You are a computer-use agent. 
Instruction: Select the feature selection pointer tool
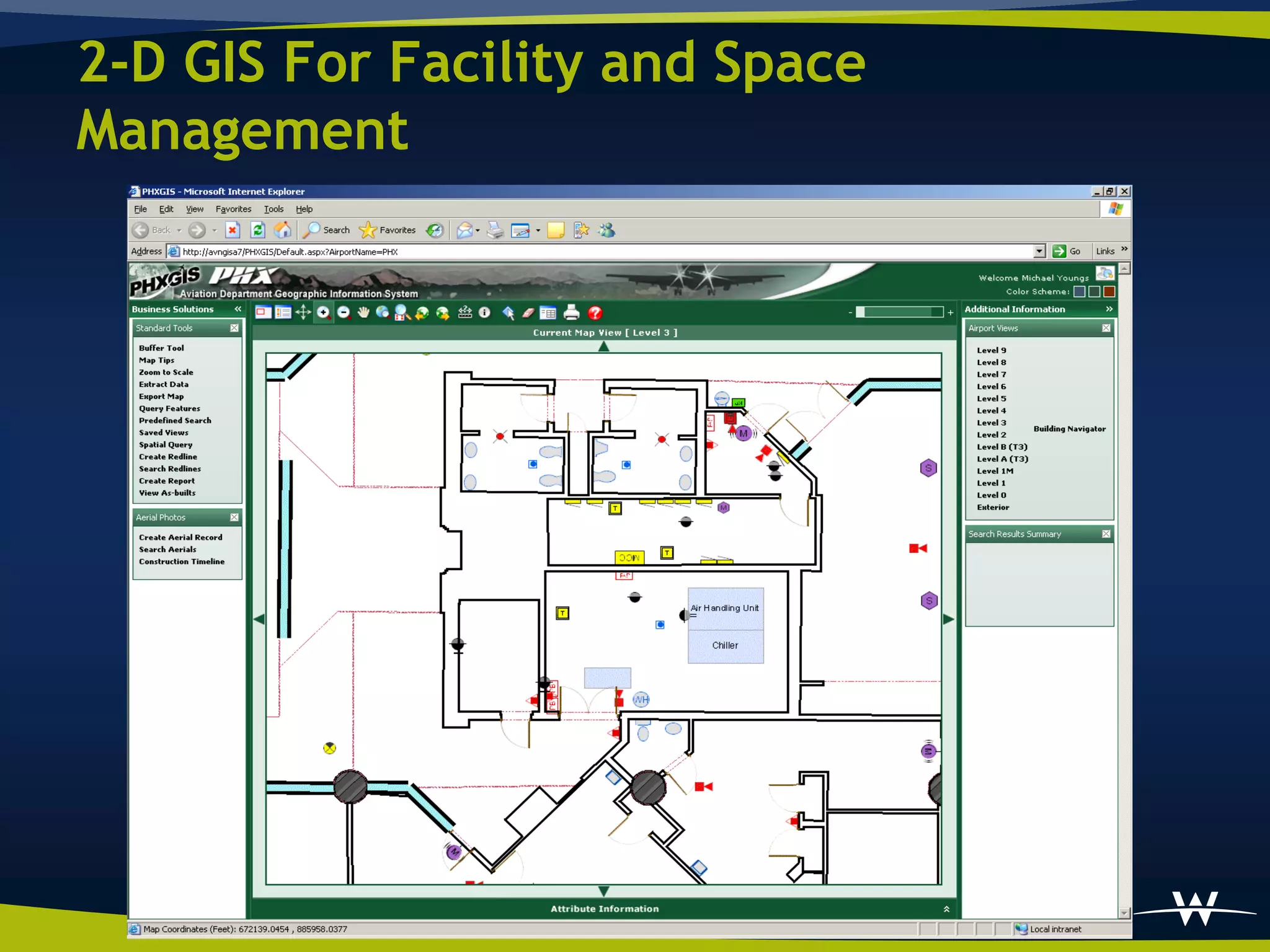point(508,313)
